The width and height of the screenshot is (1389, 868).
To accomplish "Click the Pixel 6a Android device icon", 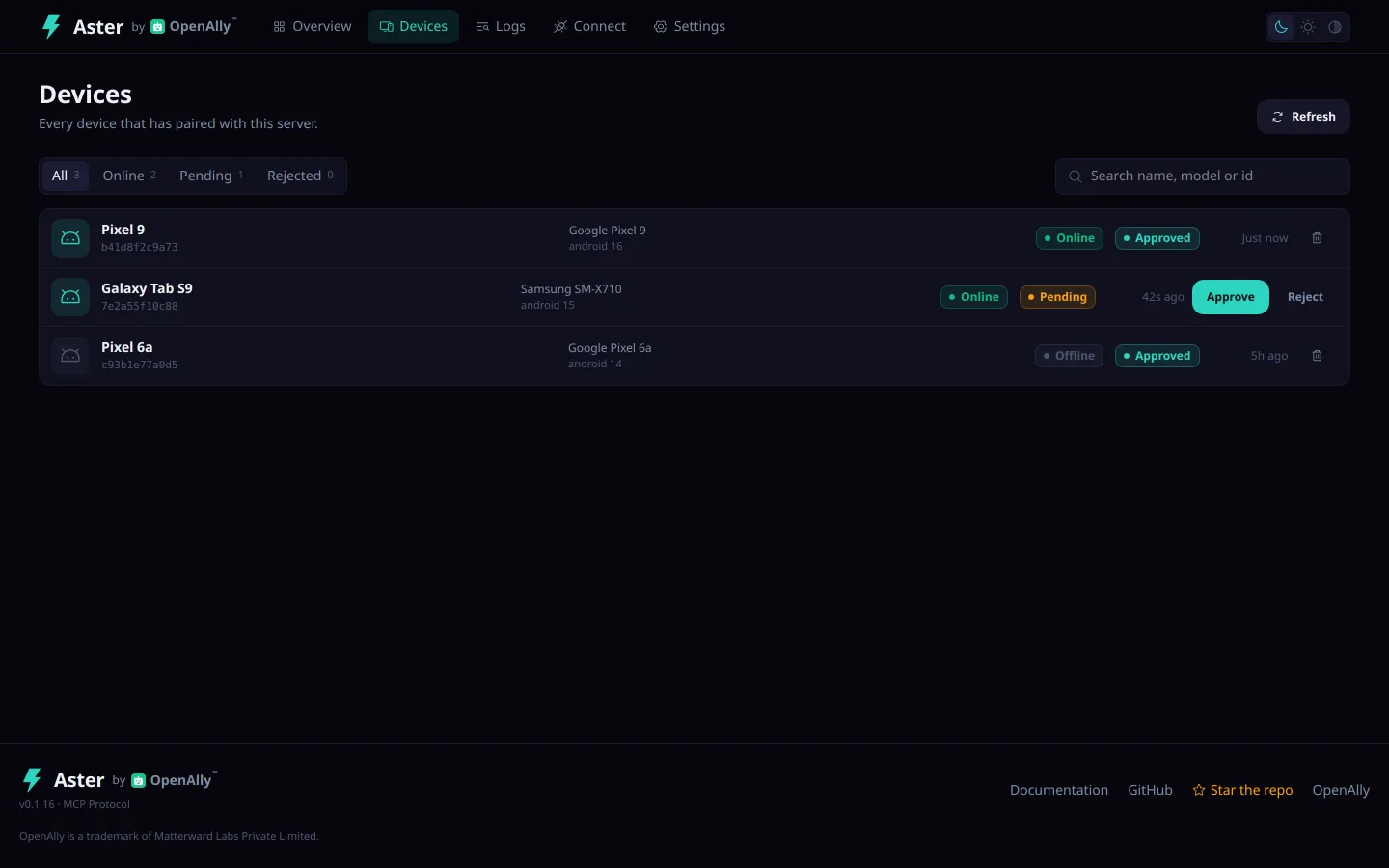I will click(x=70, y=356).
